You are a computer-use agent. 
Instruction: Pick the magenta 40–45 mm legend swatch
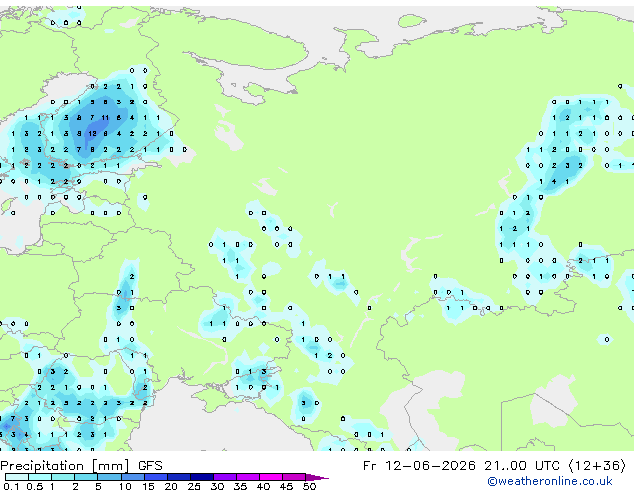[271, 477]
